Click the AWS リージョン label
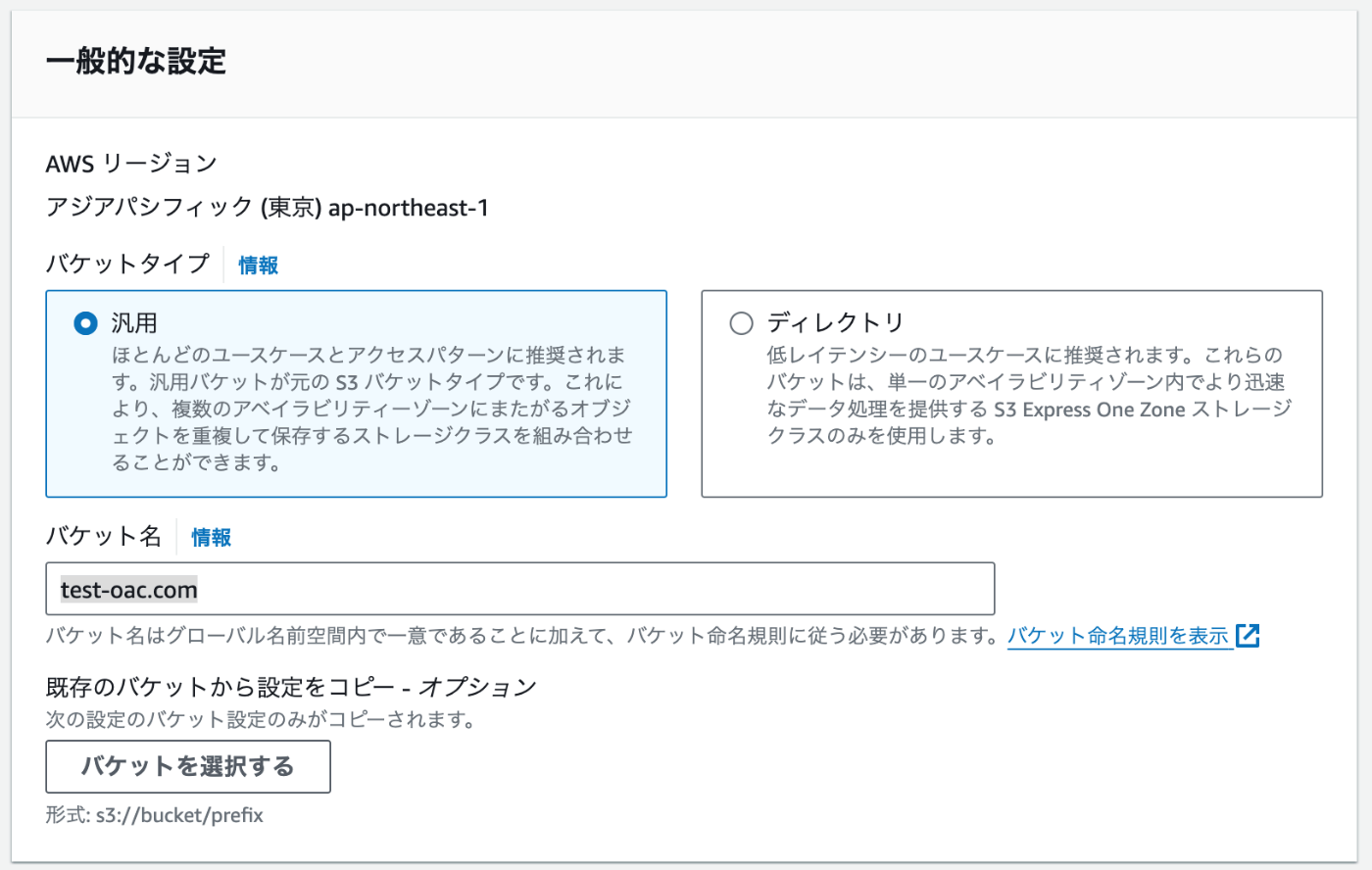Screen dimensions: 1372x870 pyautogui.click(x=131, y=163)
